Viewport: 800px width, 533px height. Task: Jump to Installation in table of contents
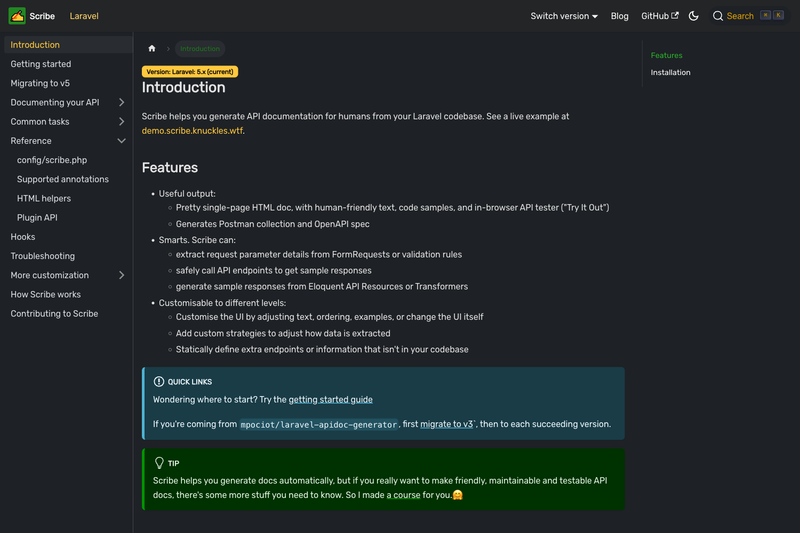[x=670, y=72]
